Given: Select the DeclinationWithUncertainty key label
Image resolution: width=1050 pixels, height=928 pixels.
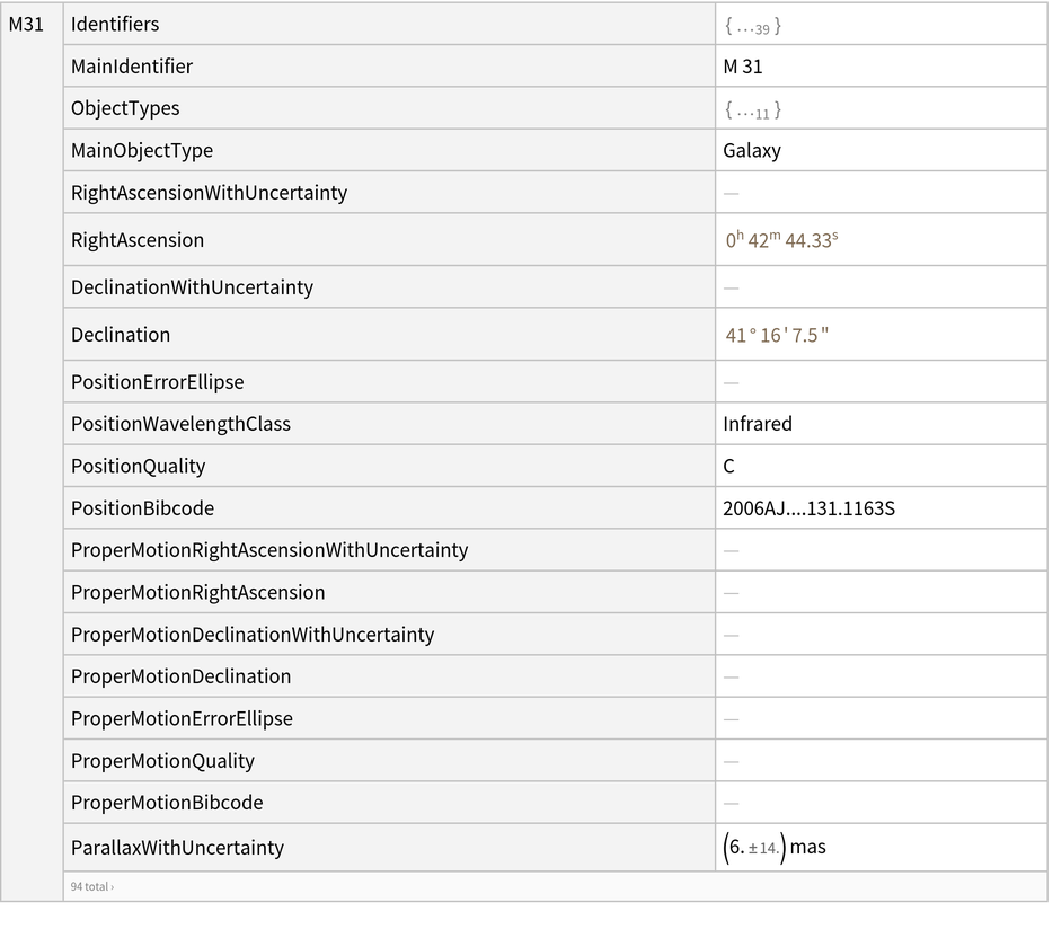Looking at the screenshot, I should [192, 288].
